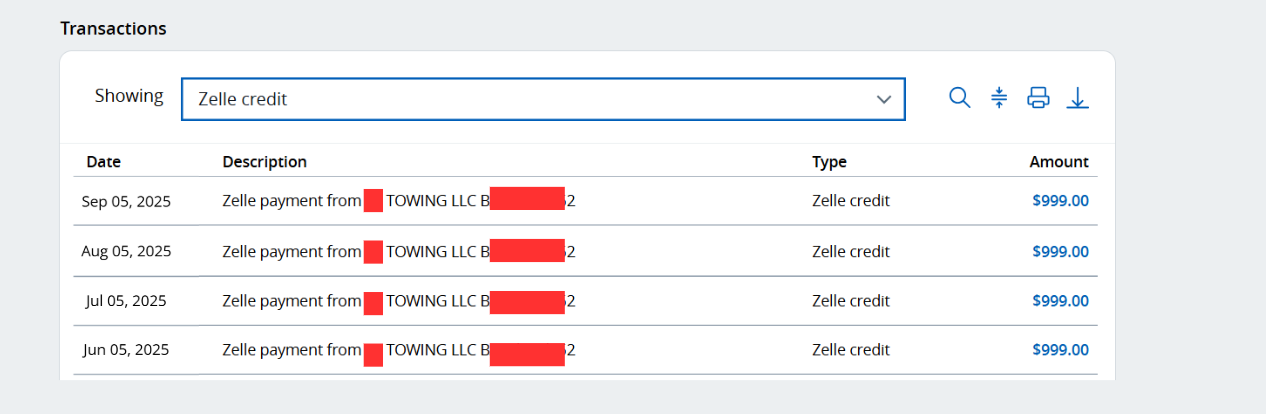Image resolution: width=1266 pixels, height=414 pixels.
Task: Select the Aug 05, 2025 transaction description
Action: pyautogui.click(x=398, y=251)
